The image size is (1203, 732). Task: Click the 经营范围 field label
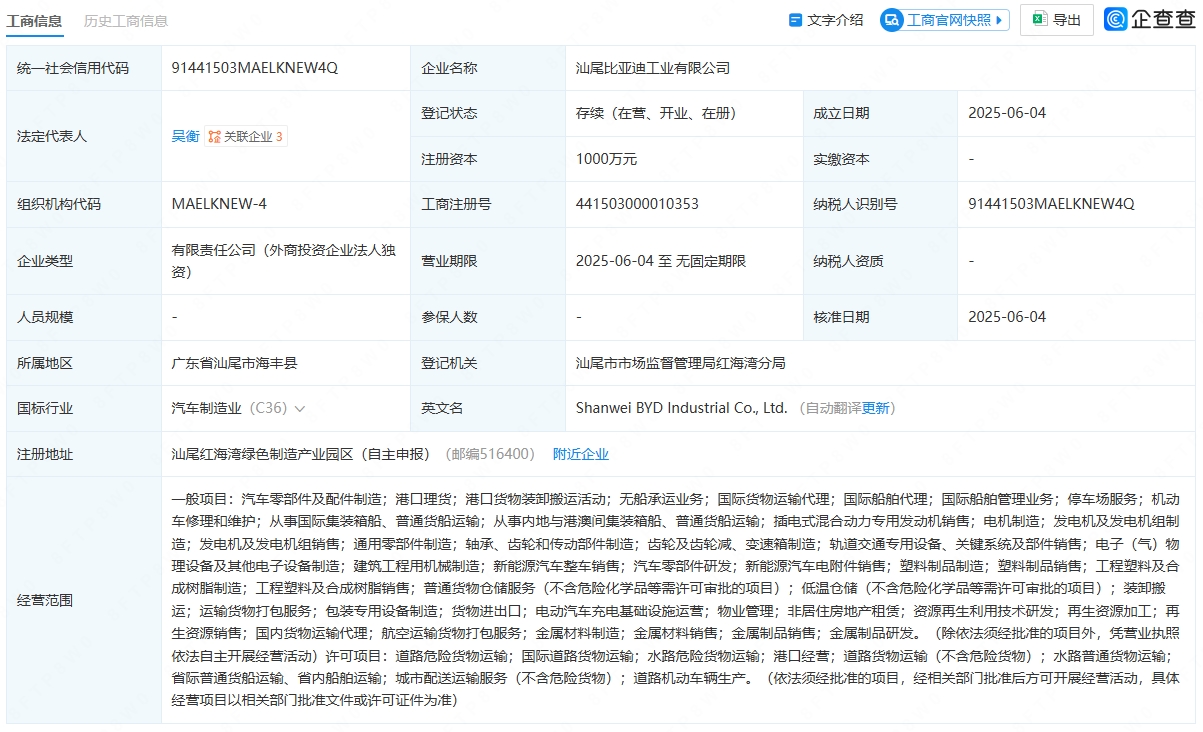[45, 600]
